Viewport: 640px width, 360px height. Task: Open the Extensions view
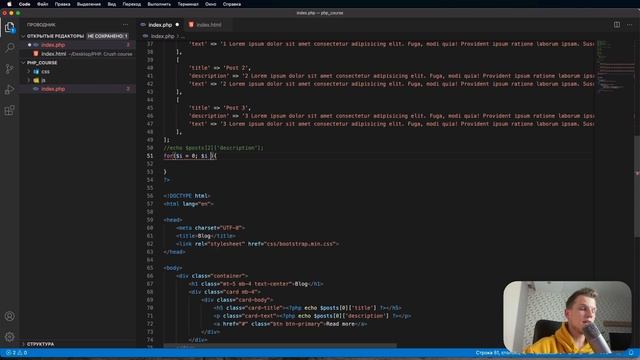(9, 110)
